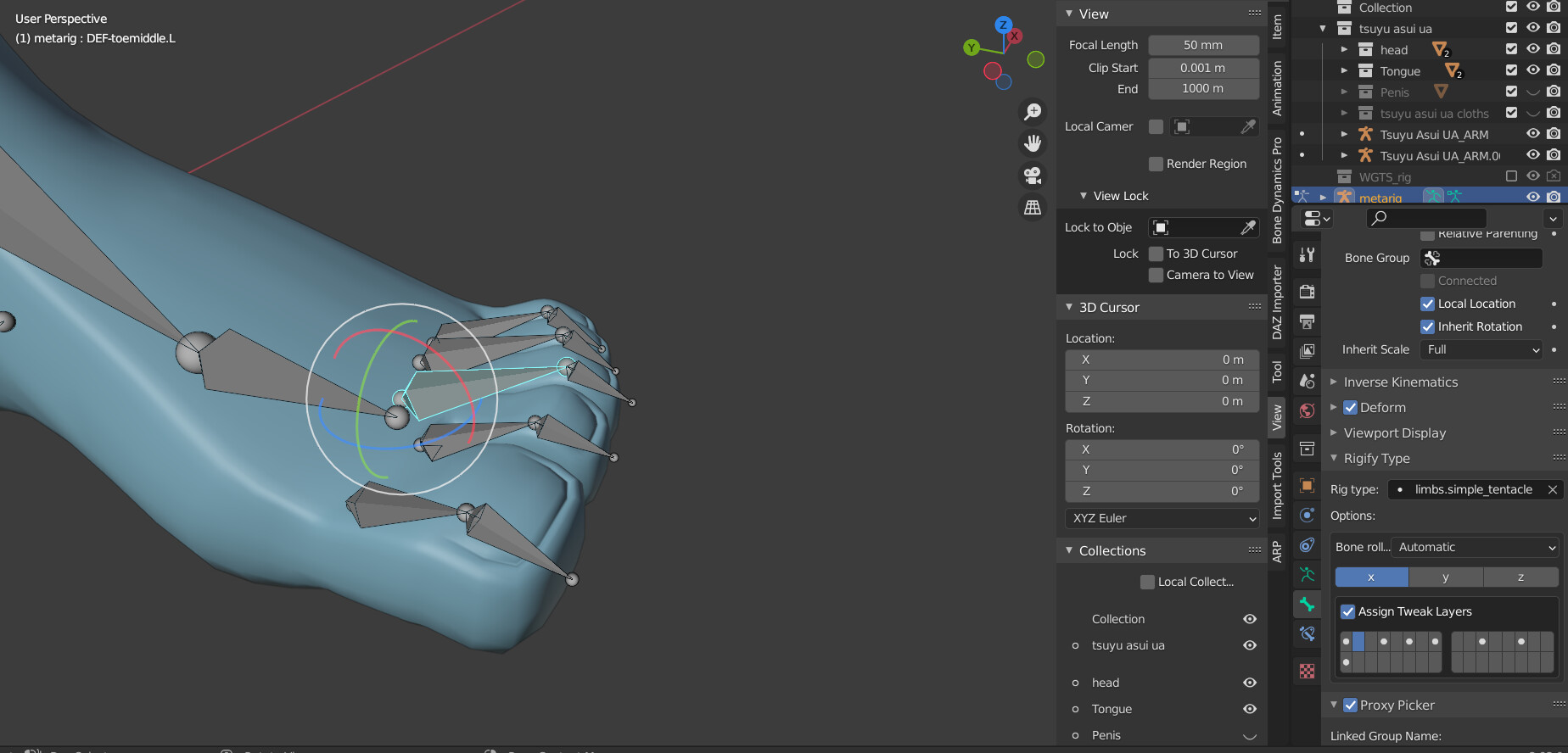Select the y rotation axis button
Screen dimensions: 1568x753
click(x=1446, y=577)
